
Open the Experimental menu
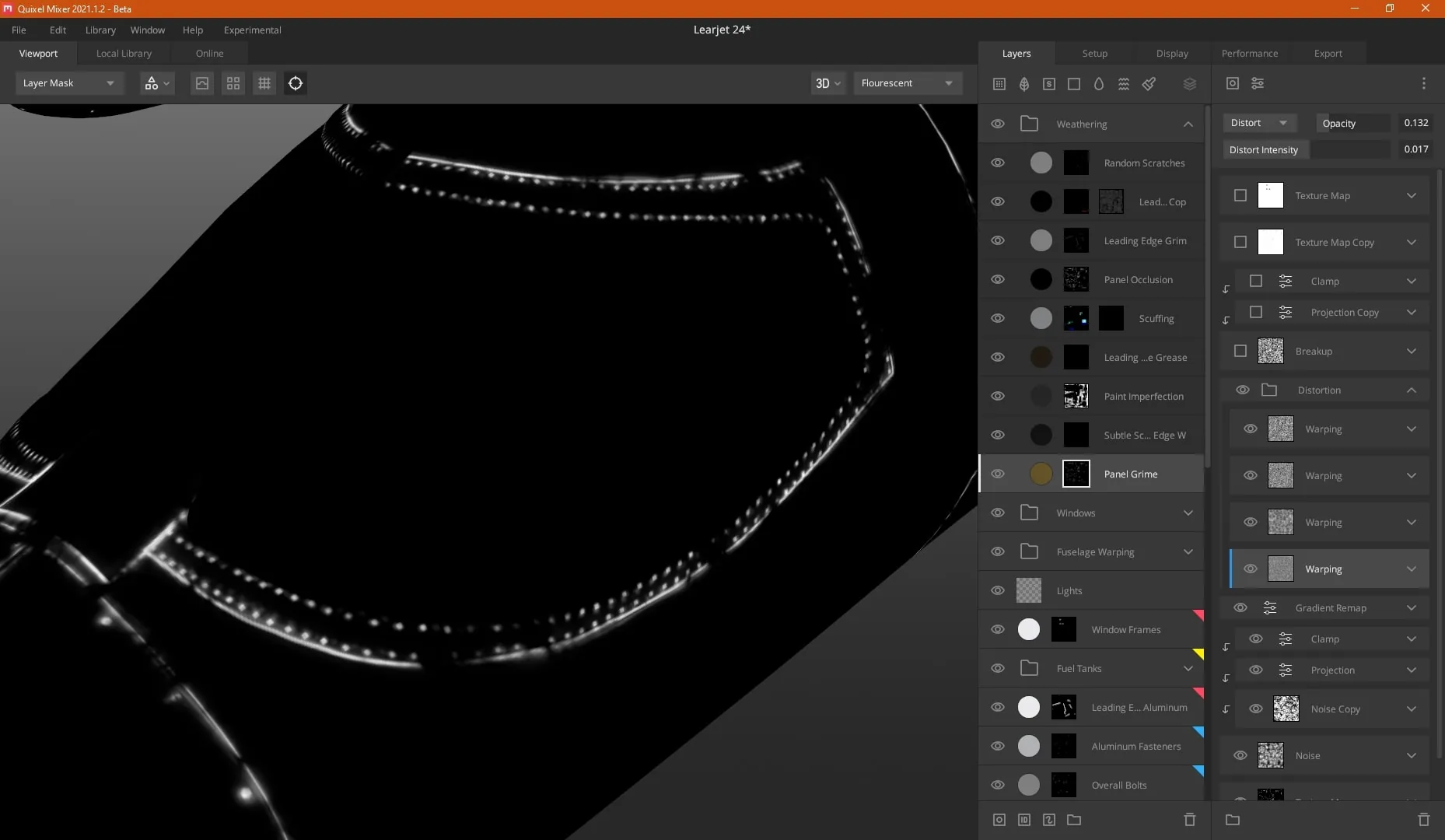(252, 30)
